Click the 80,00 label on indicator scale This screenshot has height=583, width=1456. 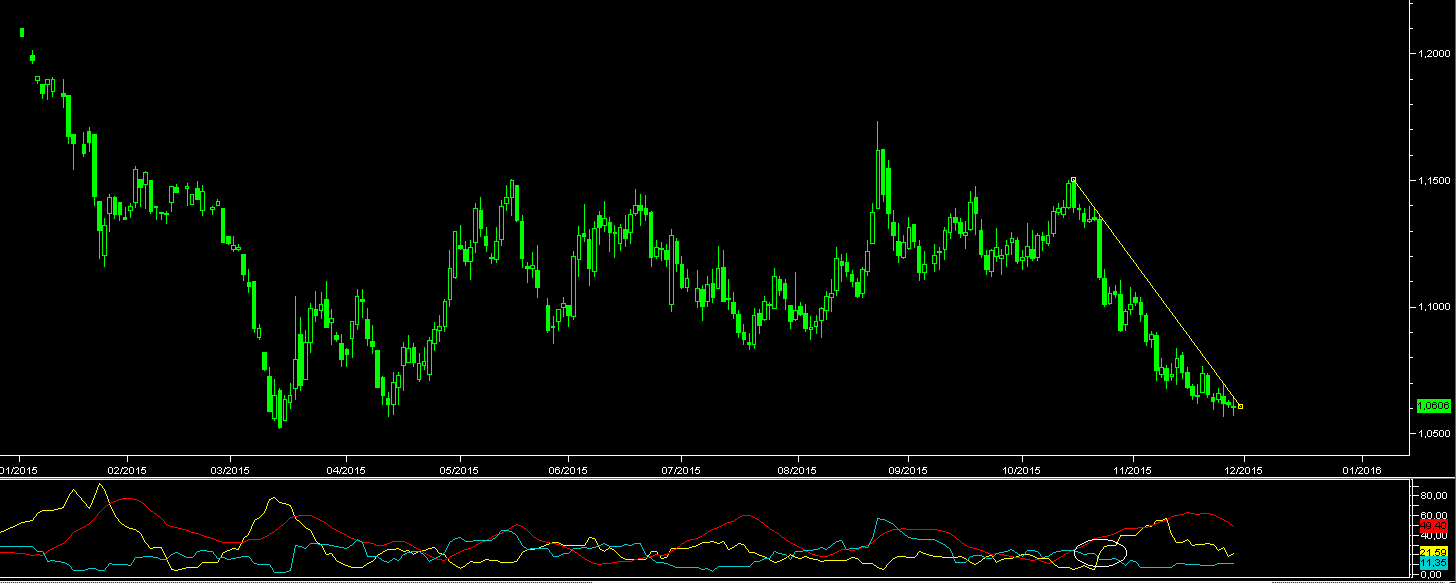click(1434, 495)
